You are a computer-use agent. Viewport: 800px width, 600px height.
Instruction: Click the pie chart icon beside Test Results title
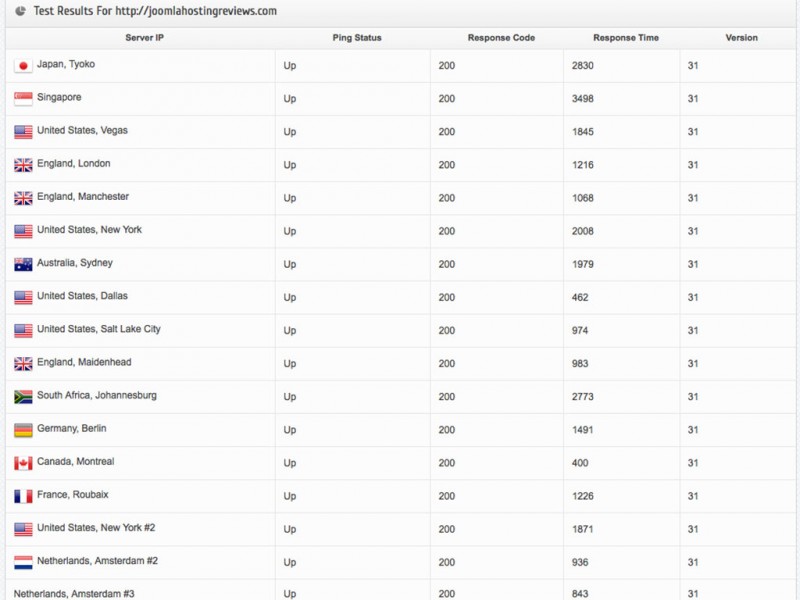pyautogui.click(x=20, y=11)
